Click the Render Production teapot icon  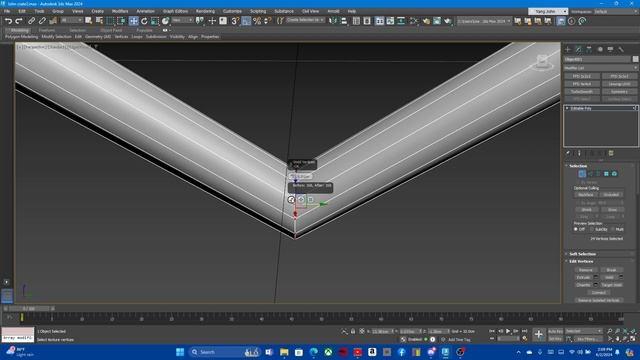point(448,21)
